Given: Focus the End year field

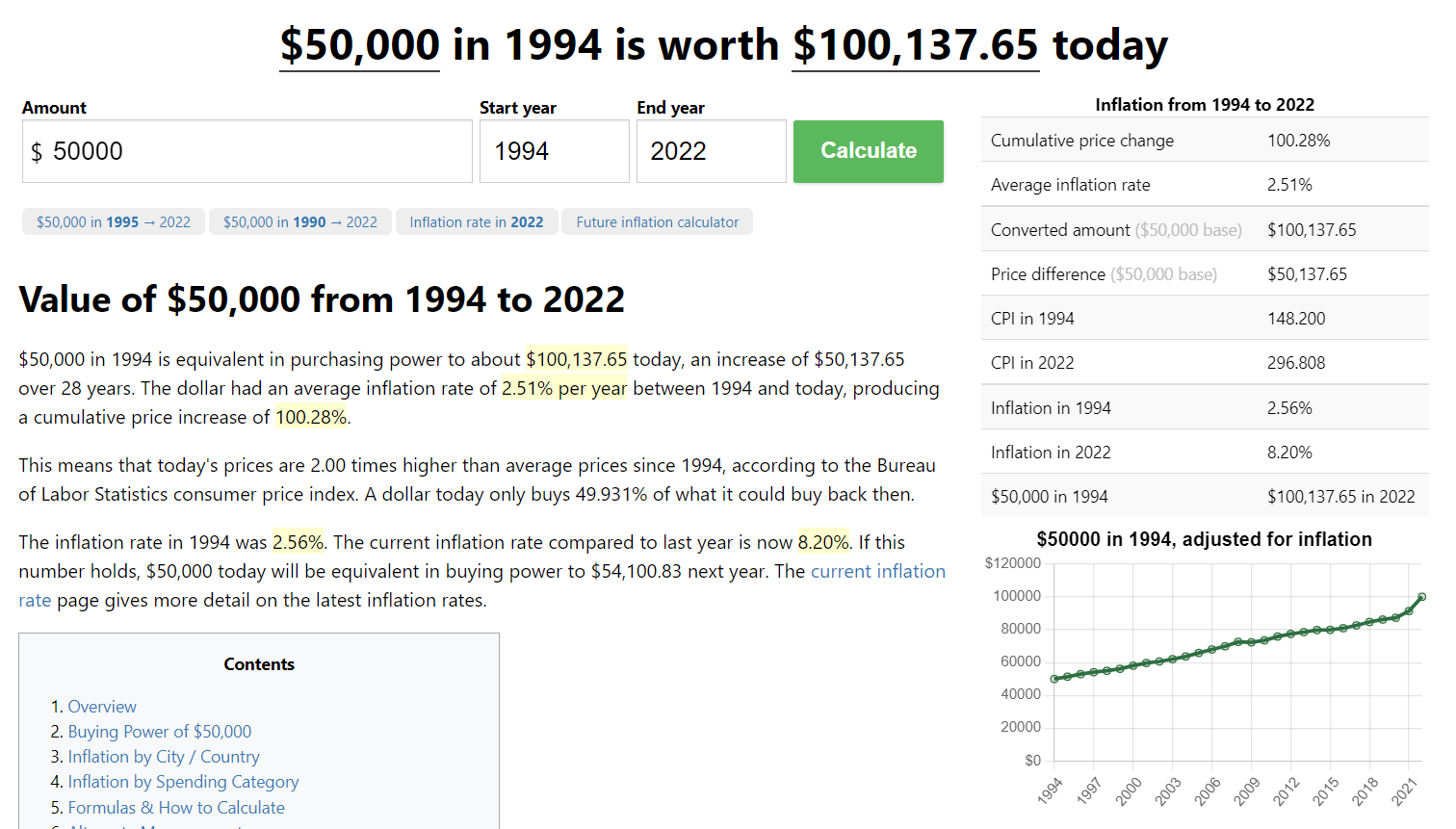Looking at the screenshot, I should (711, 151).
